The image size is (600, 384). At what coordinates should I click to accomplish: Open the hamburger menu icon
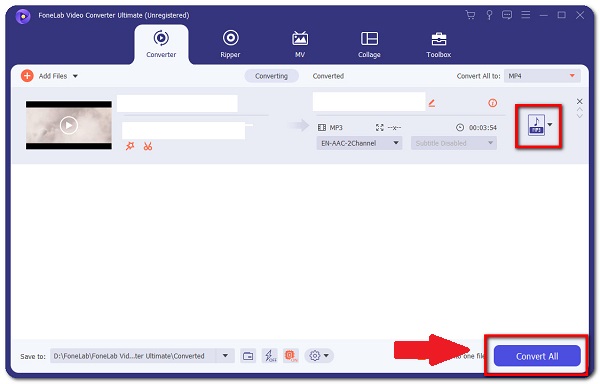click(526, 15)
